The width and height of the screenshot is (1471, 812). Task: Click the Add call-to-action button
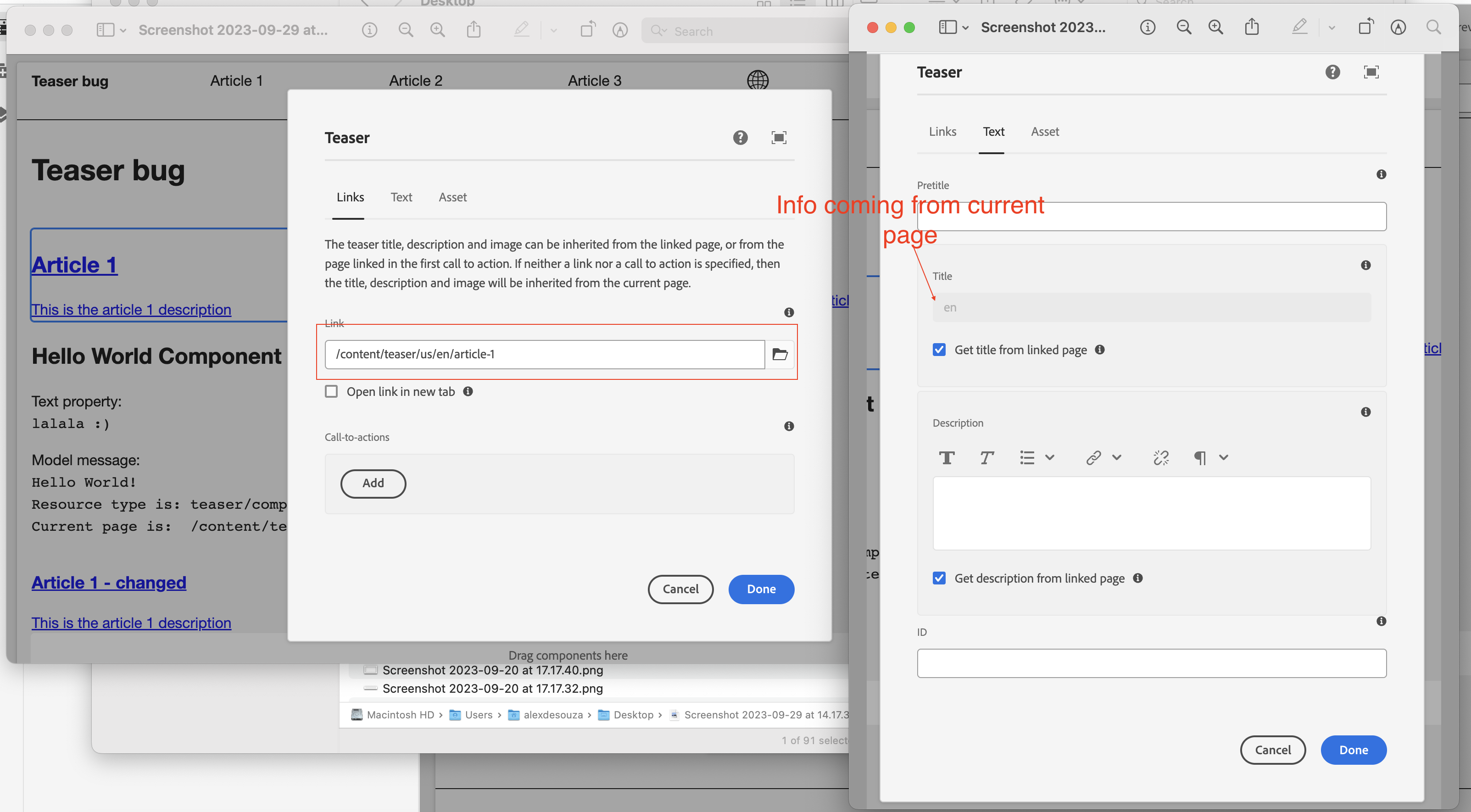[373, 484]
